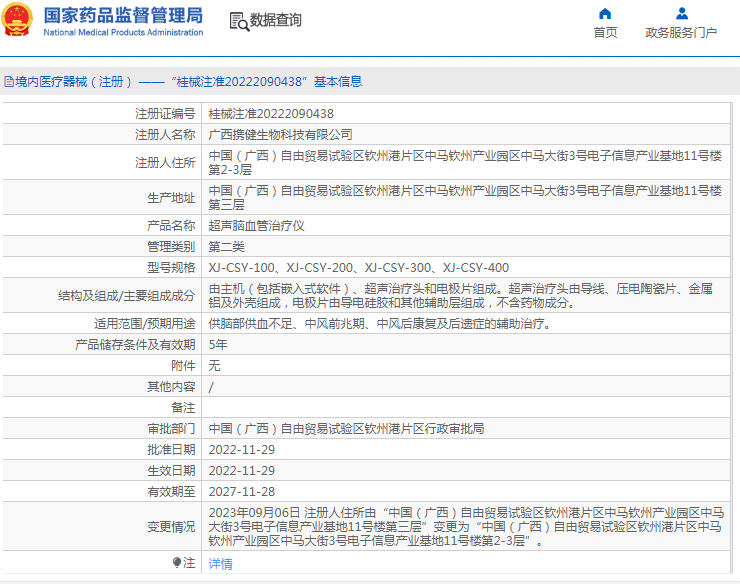Click the 审批部门 row label
Viewport: 740px width, 584px height.
coord(171,429)
